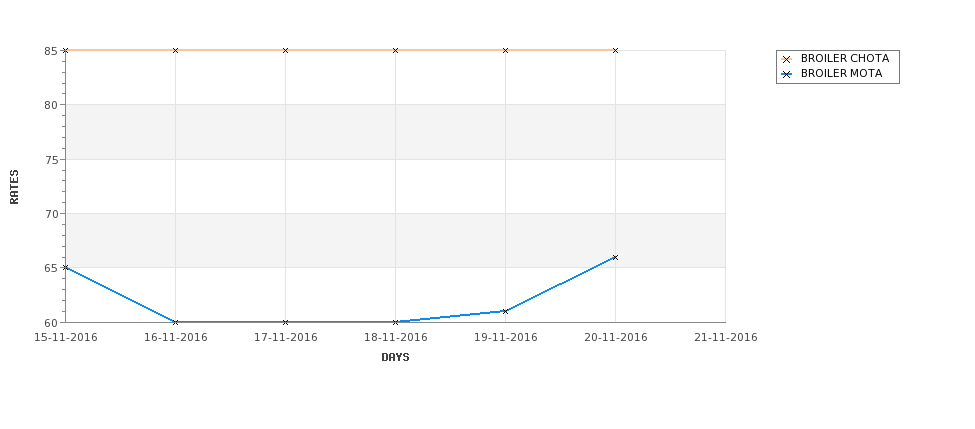Viewport: 975px width, 429px height.
Task: Click the 85 value on rates axis
Action: (x=51, y=51)
